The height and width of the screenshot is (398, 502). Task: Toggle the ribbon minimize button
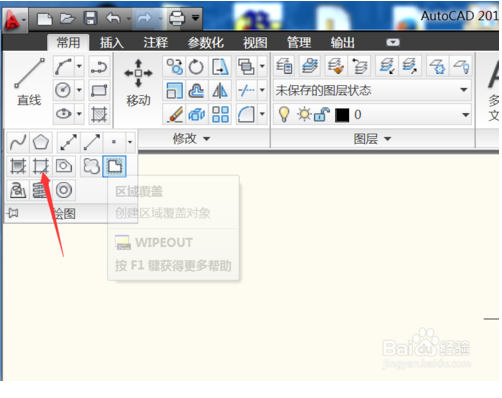(x=393, y=42)
